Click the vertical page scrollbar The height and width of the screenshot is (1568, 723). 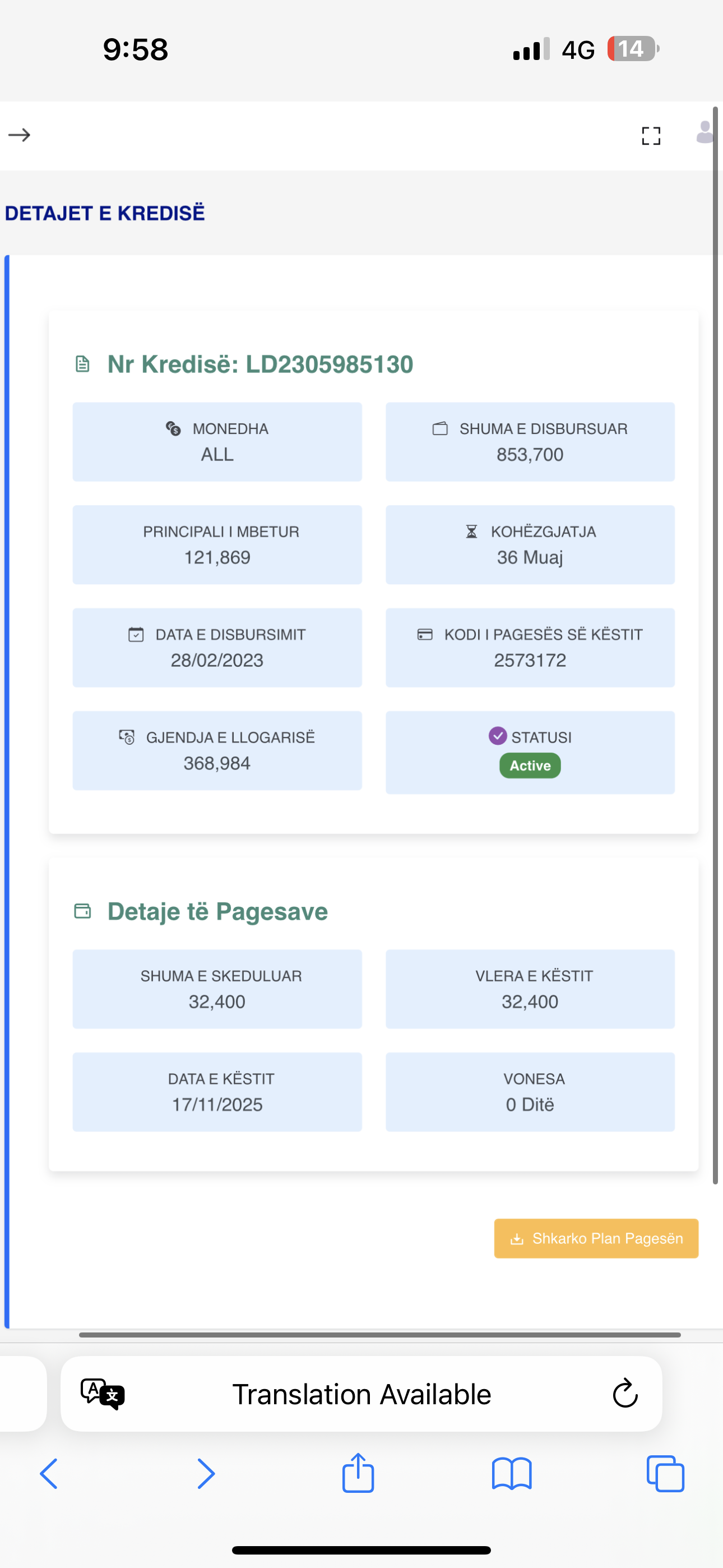point(716,608)
